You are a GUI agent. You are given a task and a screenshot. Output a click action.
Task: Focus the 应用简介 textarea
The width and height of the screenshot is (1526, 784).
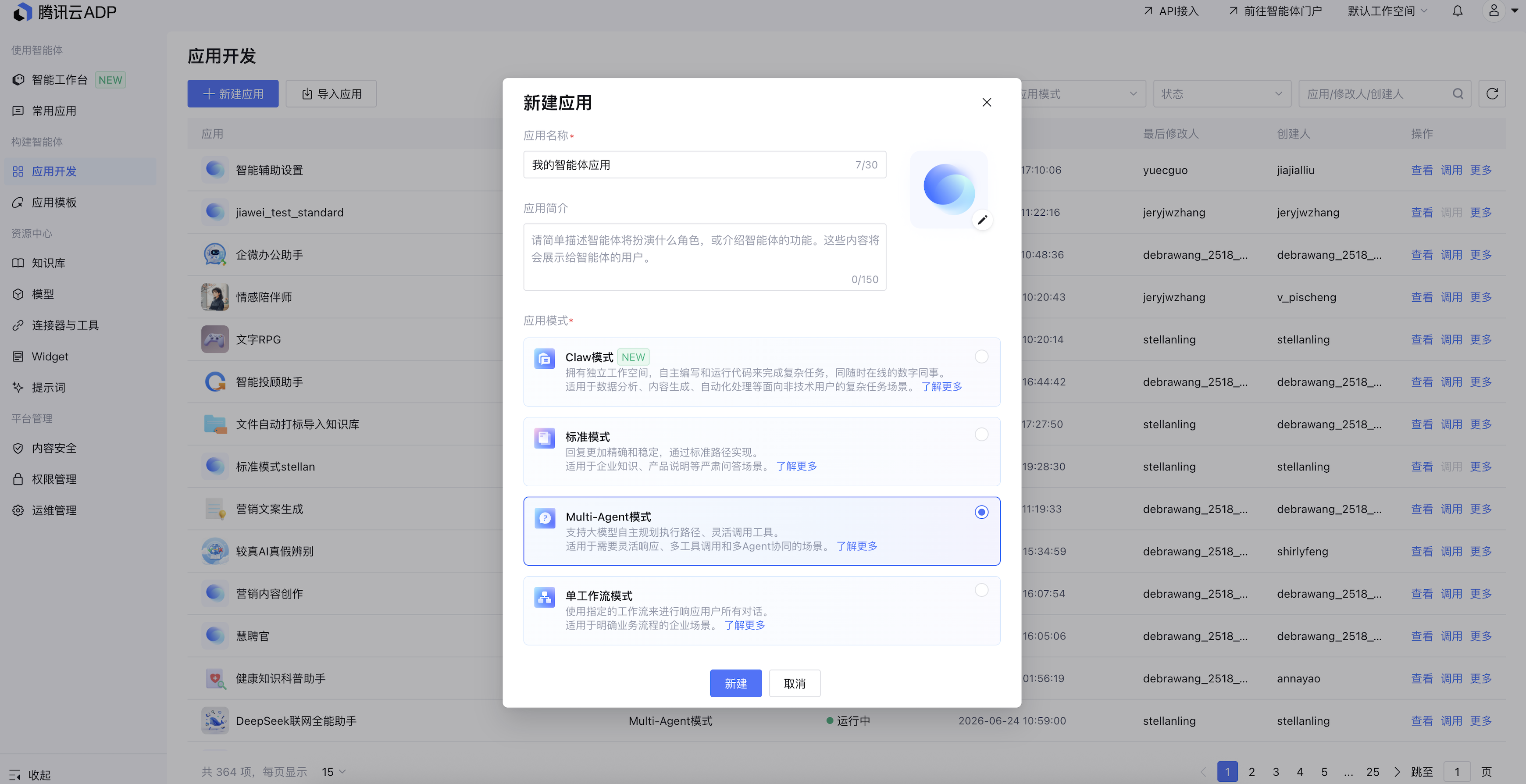tap(704, 257)
